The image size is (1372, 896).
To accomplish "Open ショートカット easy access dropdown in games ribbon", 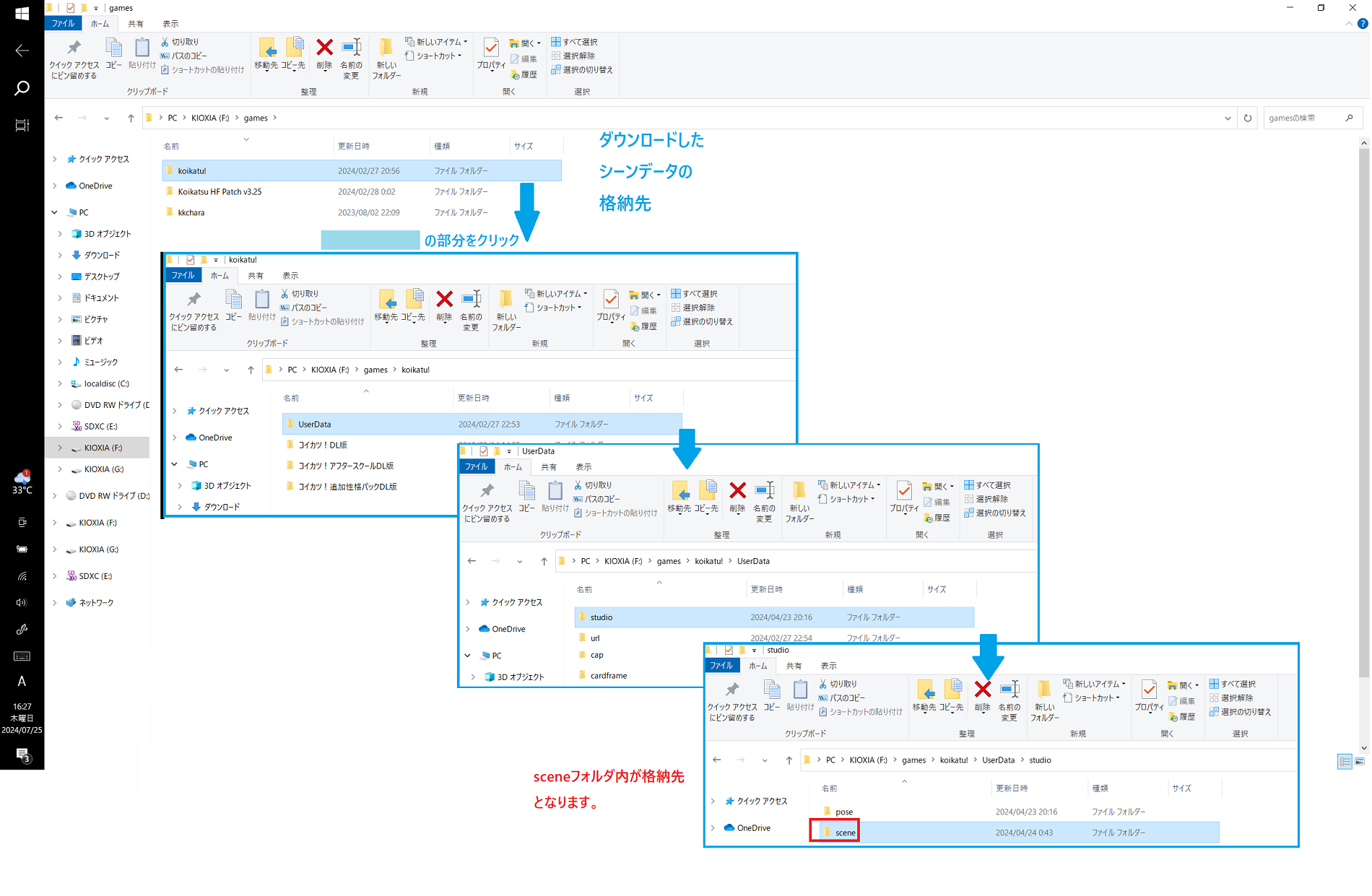I will 434,56.
